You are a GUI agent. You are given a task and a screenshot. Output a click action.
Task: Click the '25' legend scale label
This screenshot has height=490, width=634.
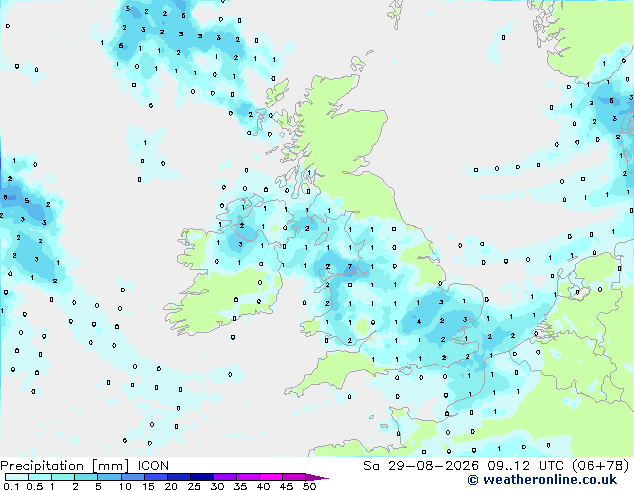click(x=194, y=486)
